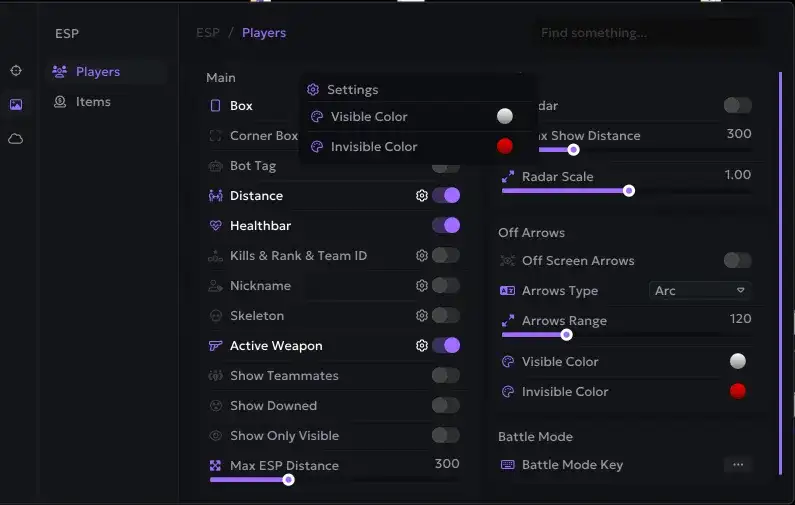This screenshot has height=505, width=795.
Task: Click white Visible Color swatch under Off Arrows
Action: point(738,362)
